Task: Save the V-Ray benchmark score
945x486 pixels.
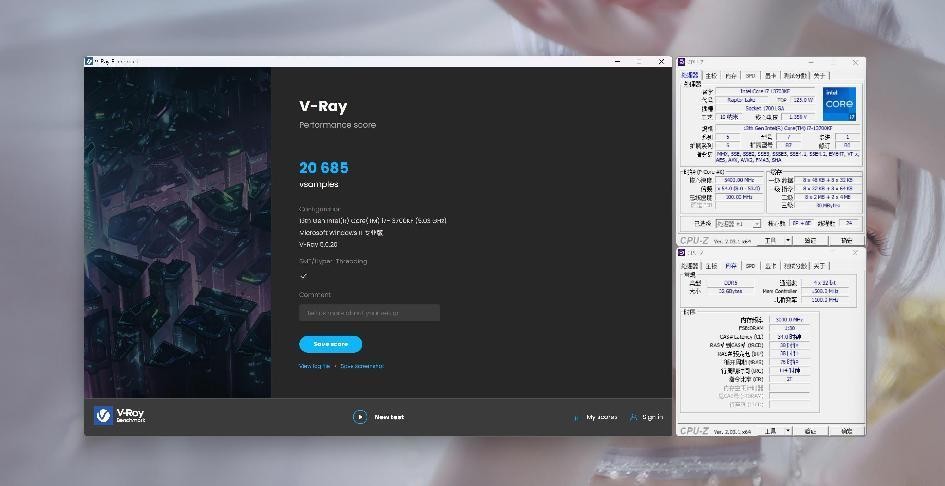Action: (x=330, y=344)
